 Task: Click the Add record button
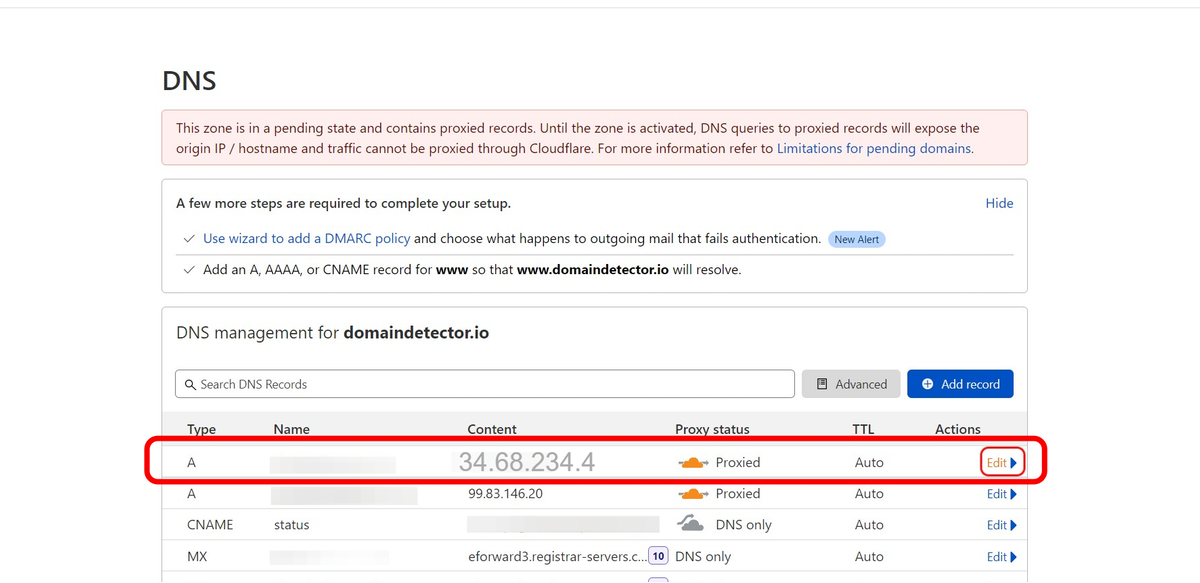click(x=960, y=384)
